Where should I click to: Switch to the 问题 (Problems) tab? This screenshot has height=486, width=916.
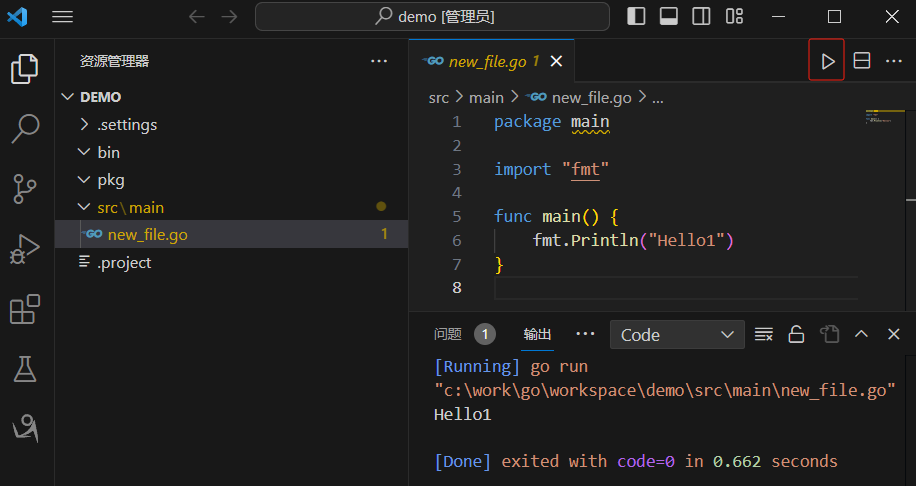click(x=448, y=334)
